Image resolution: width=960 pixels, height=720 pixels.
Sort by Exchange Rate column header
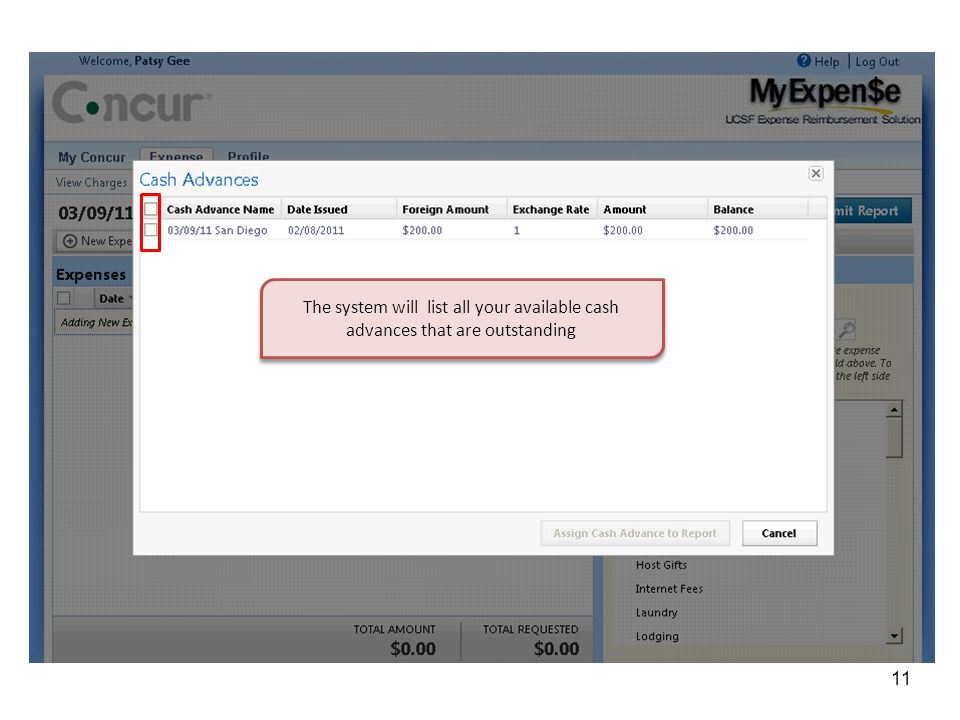pyautogui.click(x=552, y=209)
